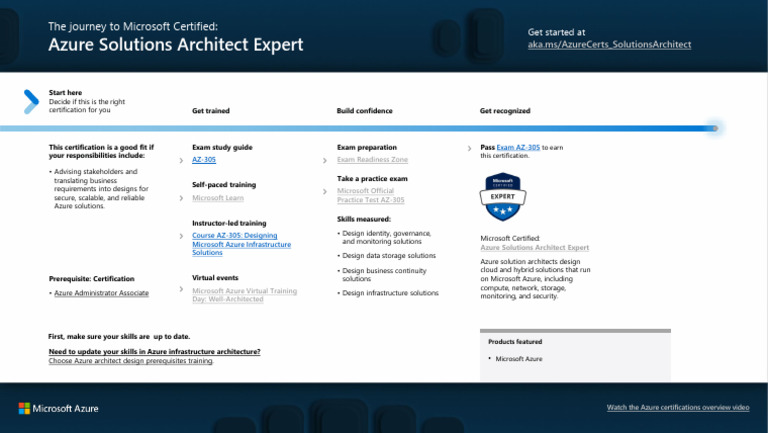Click the Products featured heading
Viewport: 768px width, 433px height.
(x=515, y=342)
